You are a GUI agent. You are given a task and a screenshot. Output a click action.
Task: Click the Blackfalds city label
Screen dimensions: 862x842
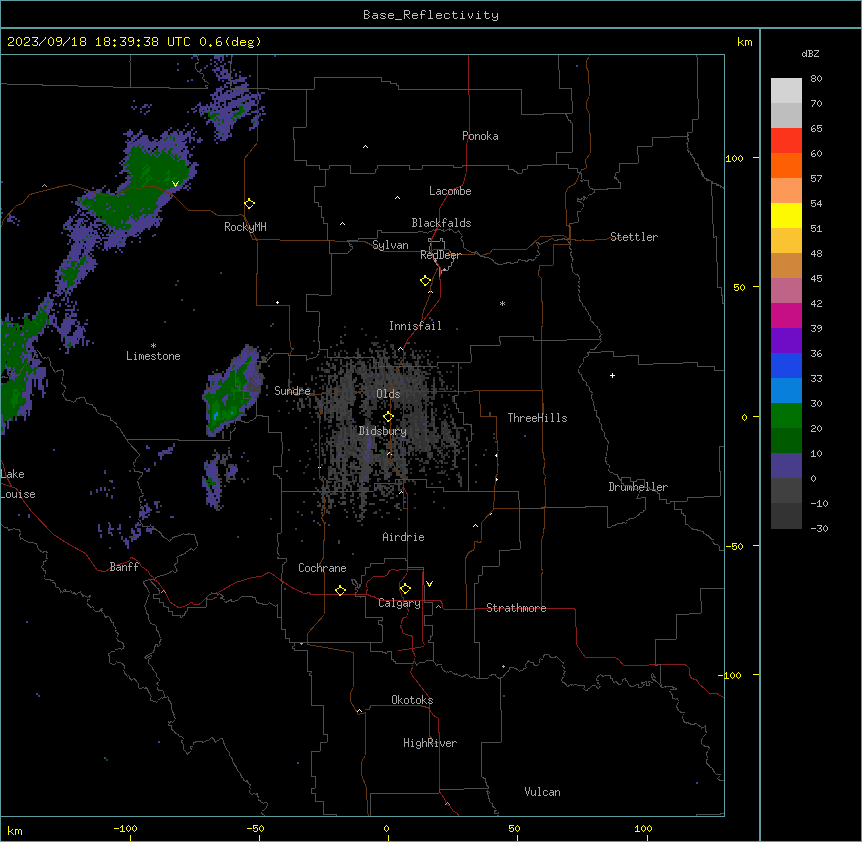coord(441,223)
